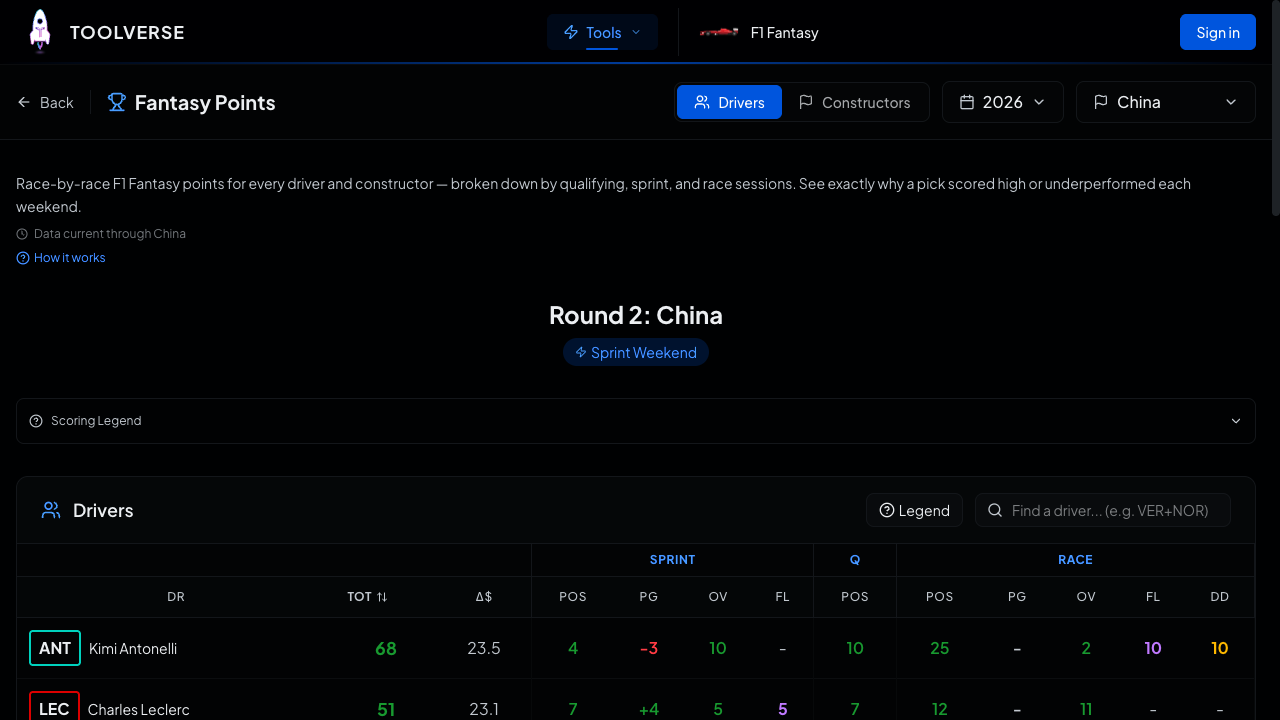Click the TOOLVERSE brand text

coord(127,32)
